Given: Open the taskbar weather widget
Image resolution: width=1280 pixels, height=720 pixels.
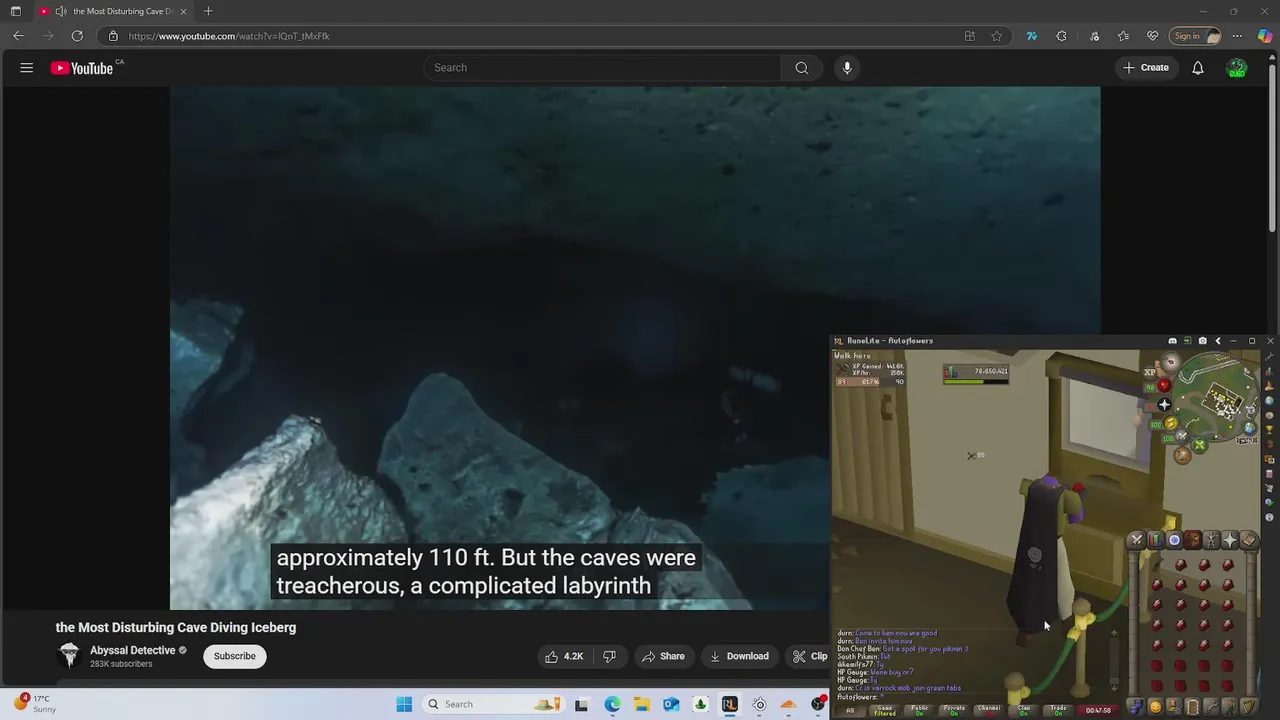Looking at the screenshot, I should (35, 704).
